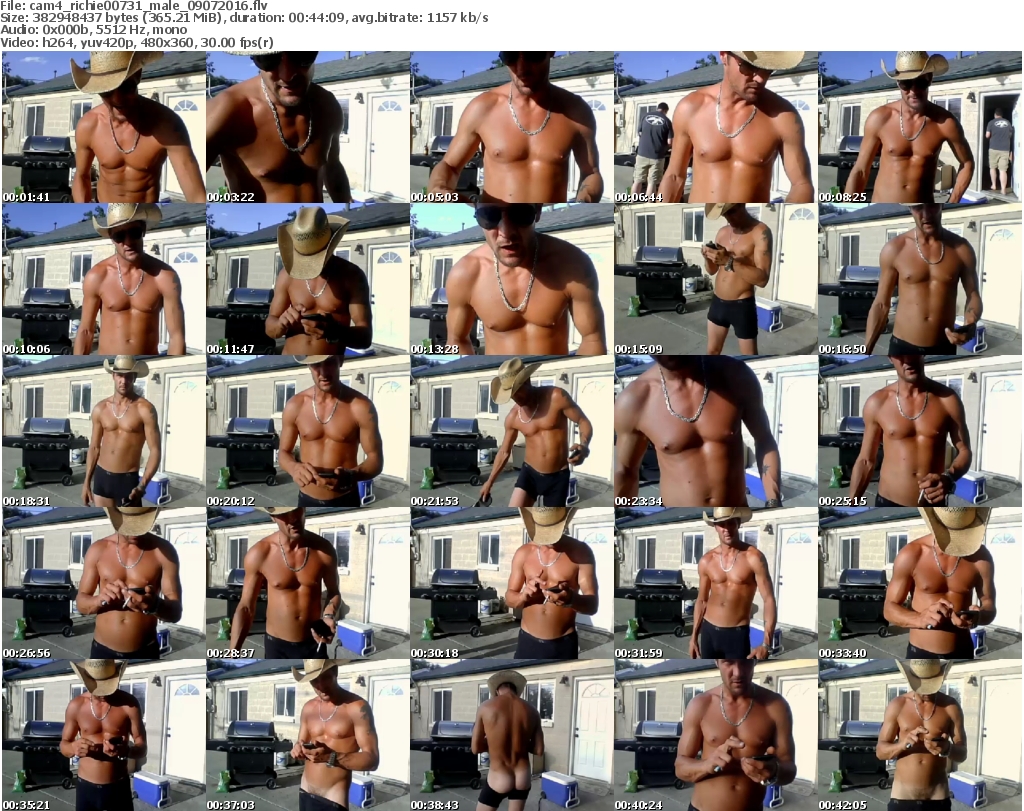Viewport: 1024px width, 811px height.
Task: Select the thumbnail stamped 00:05:03
Action: (x=511, y=127)
